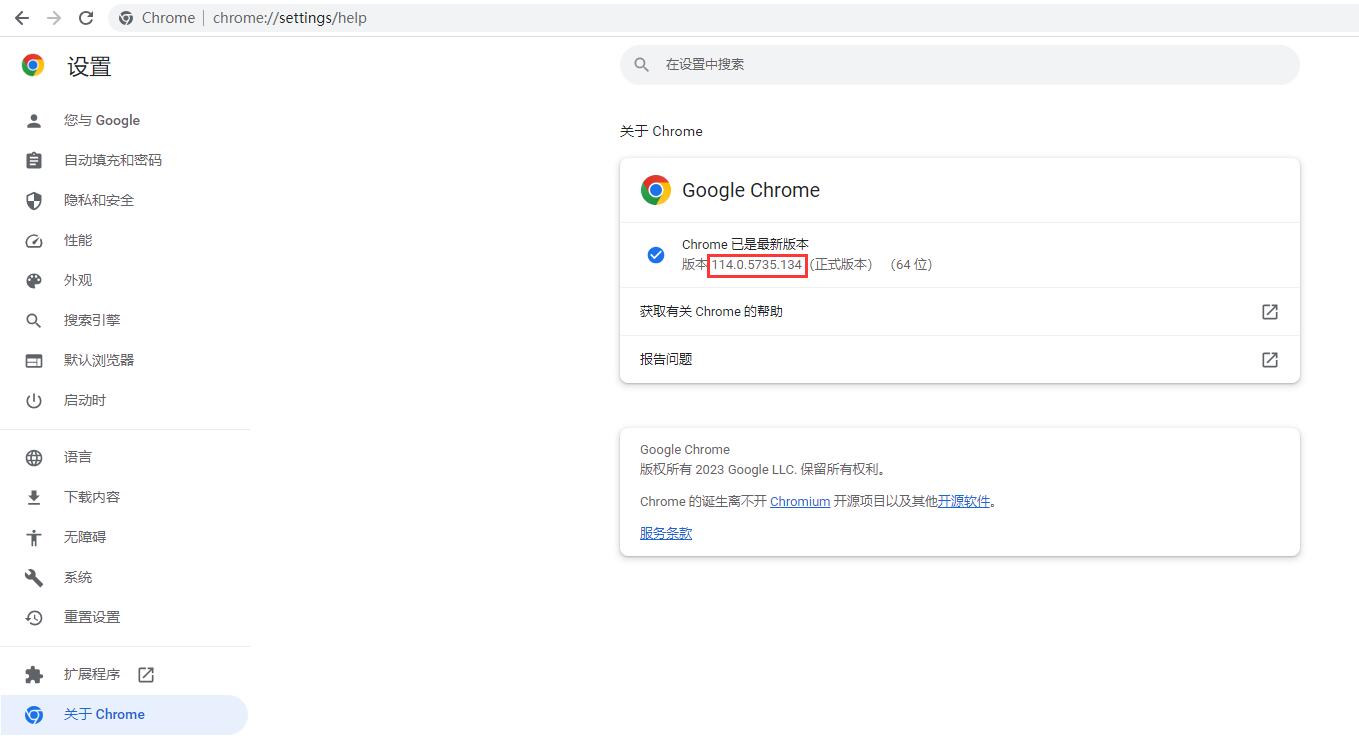The image size is (1359, 743).
Task: Click the Chrome site info icon in address bar
Action: (x=126, y=18)
